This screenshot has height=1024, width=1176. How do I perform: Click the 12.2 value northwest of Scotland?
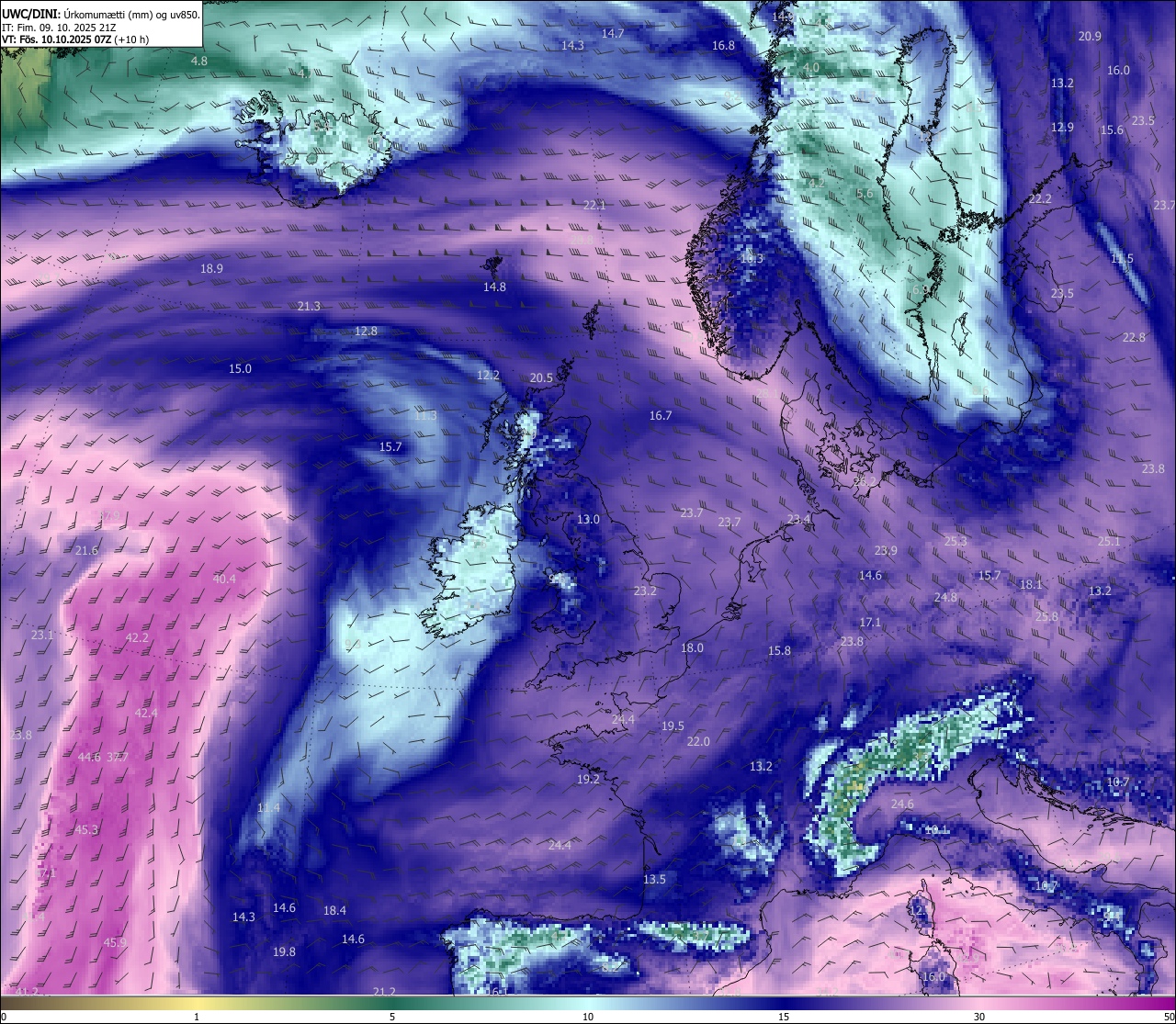[x=488, y=375]
